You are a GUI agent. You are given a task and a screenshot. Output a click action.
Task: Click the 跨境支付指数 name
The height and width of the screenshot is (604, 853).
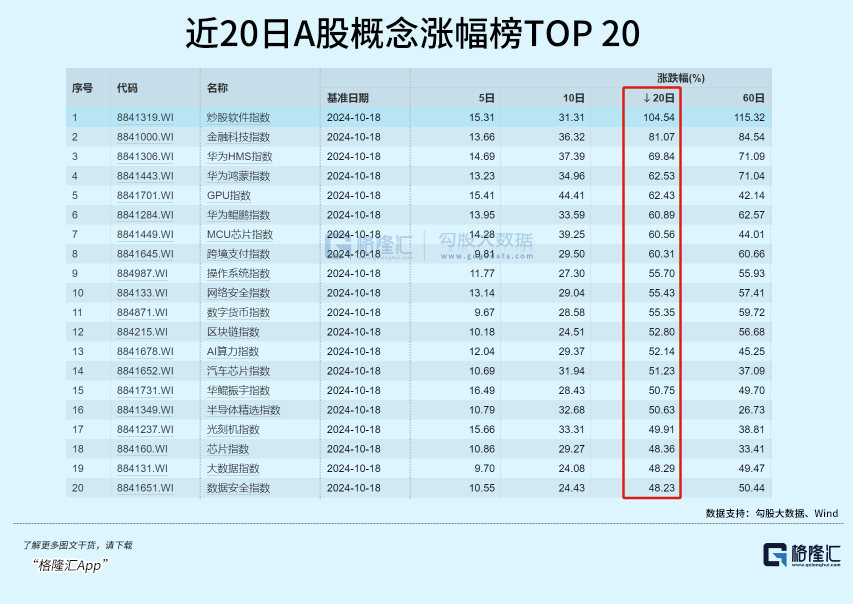coord(238,254)
